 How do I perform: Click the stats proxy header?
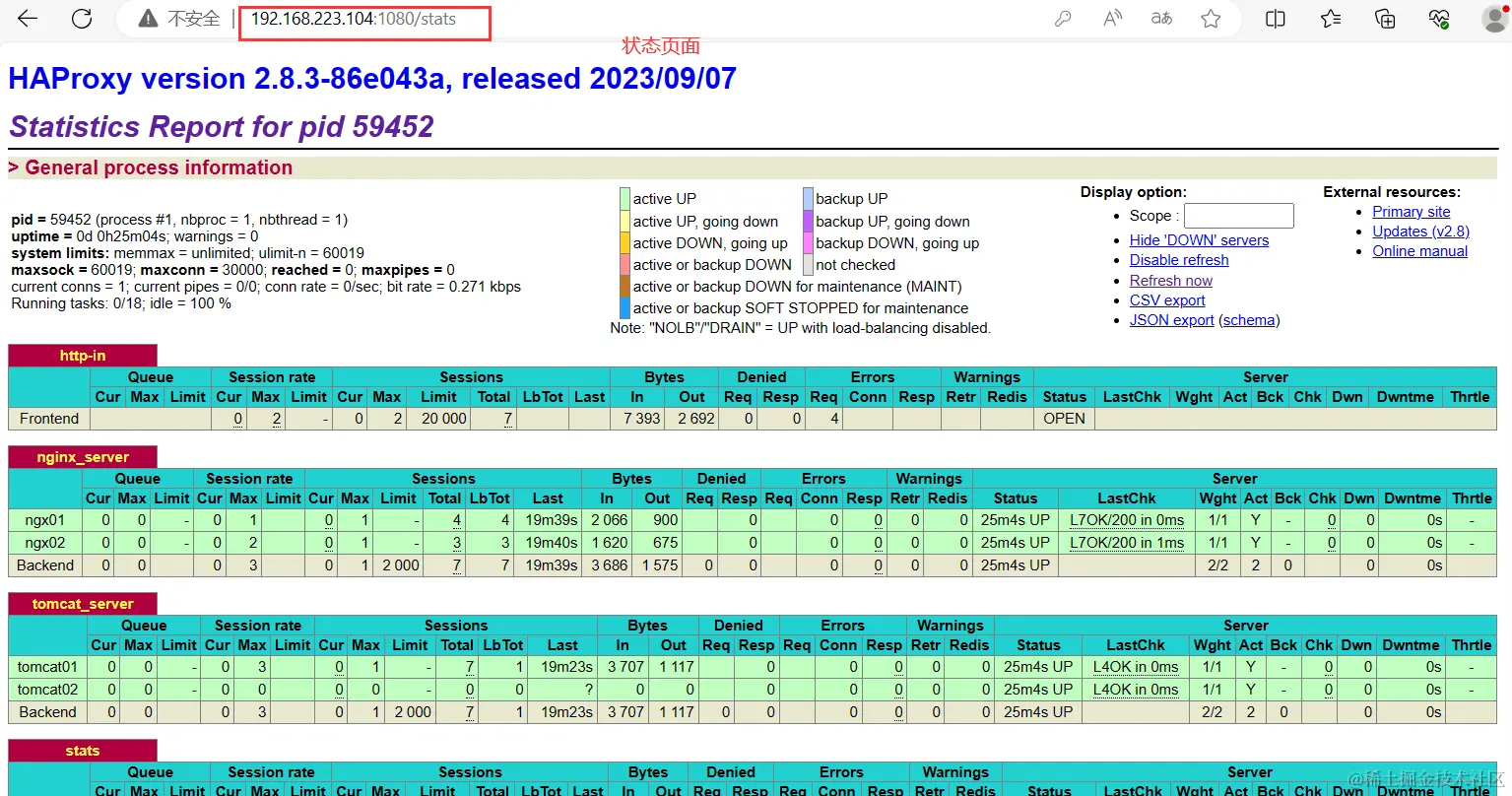click(x=83, y=751)
